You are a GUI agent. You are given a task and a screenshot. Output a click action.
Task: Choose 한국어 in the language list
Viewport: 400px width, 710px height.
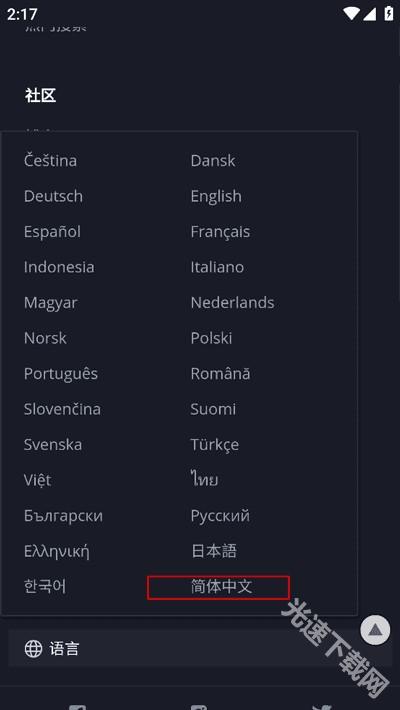coord(45,586)
